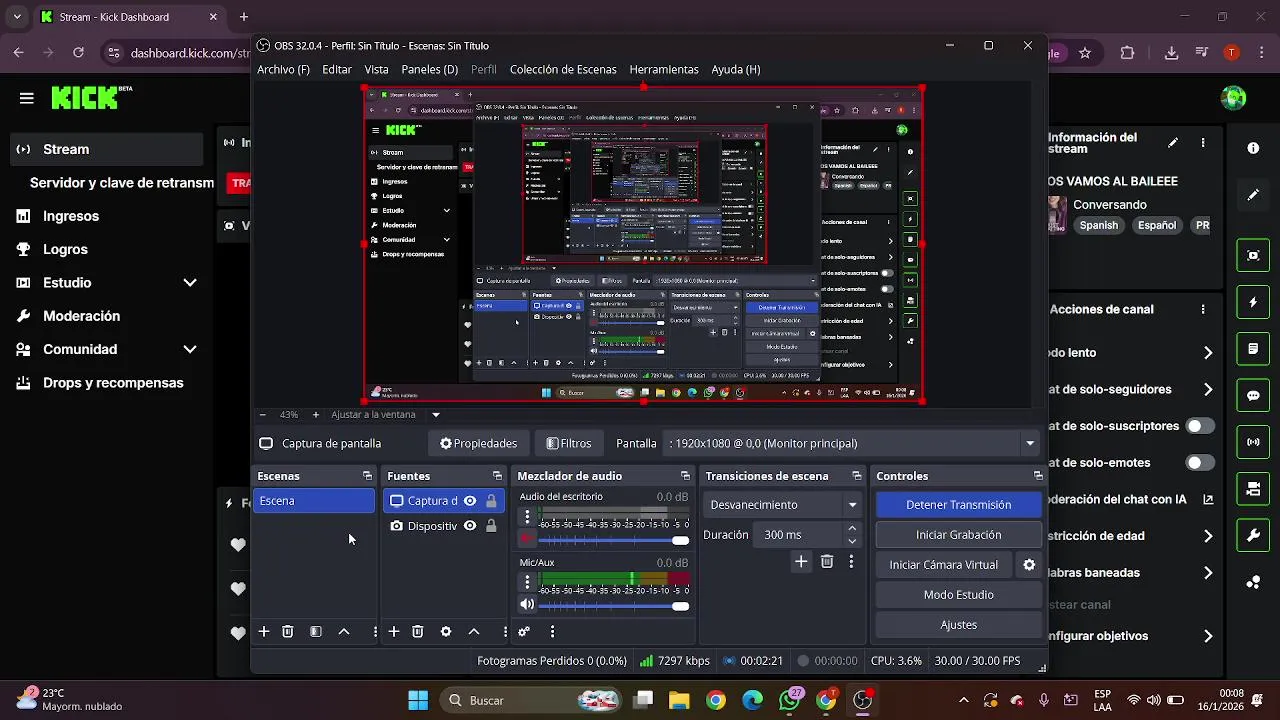
Task: Adjust Audio del escritorio volume slider
Action: 614,540
